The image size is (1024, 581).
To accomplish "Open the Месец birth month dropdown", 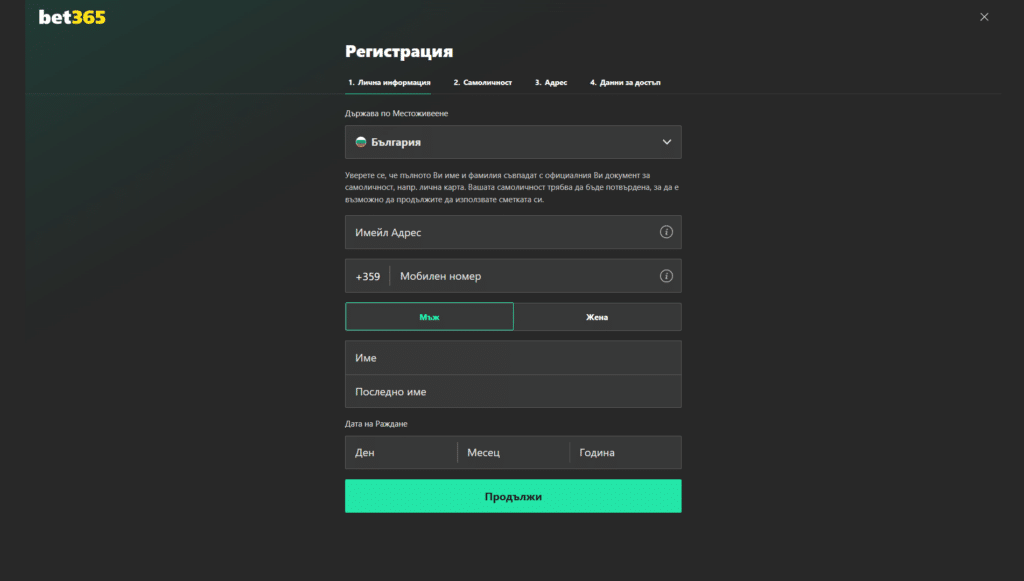I will click(x=512, y=453).
